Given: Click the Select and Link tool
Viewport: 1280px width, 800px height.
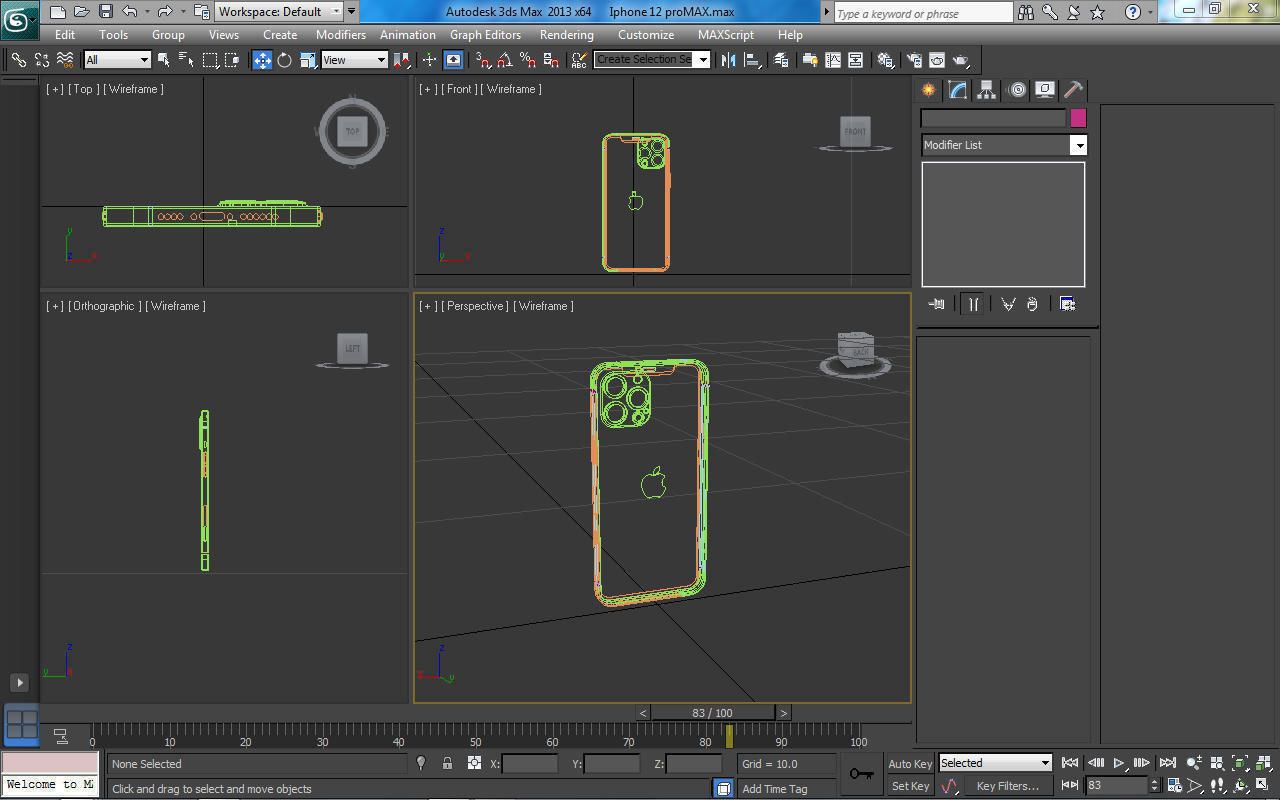Looking at the screenshot, I should point(18,60).
